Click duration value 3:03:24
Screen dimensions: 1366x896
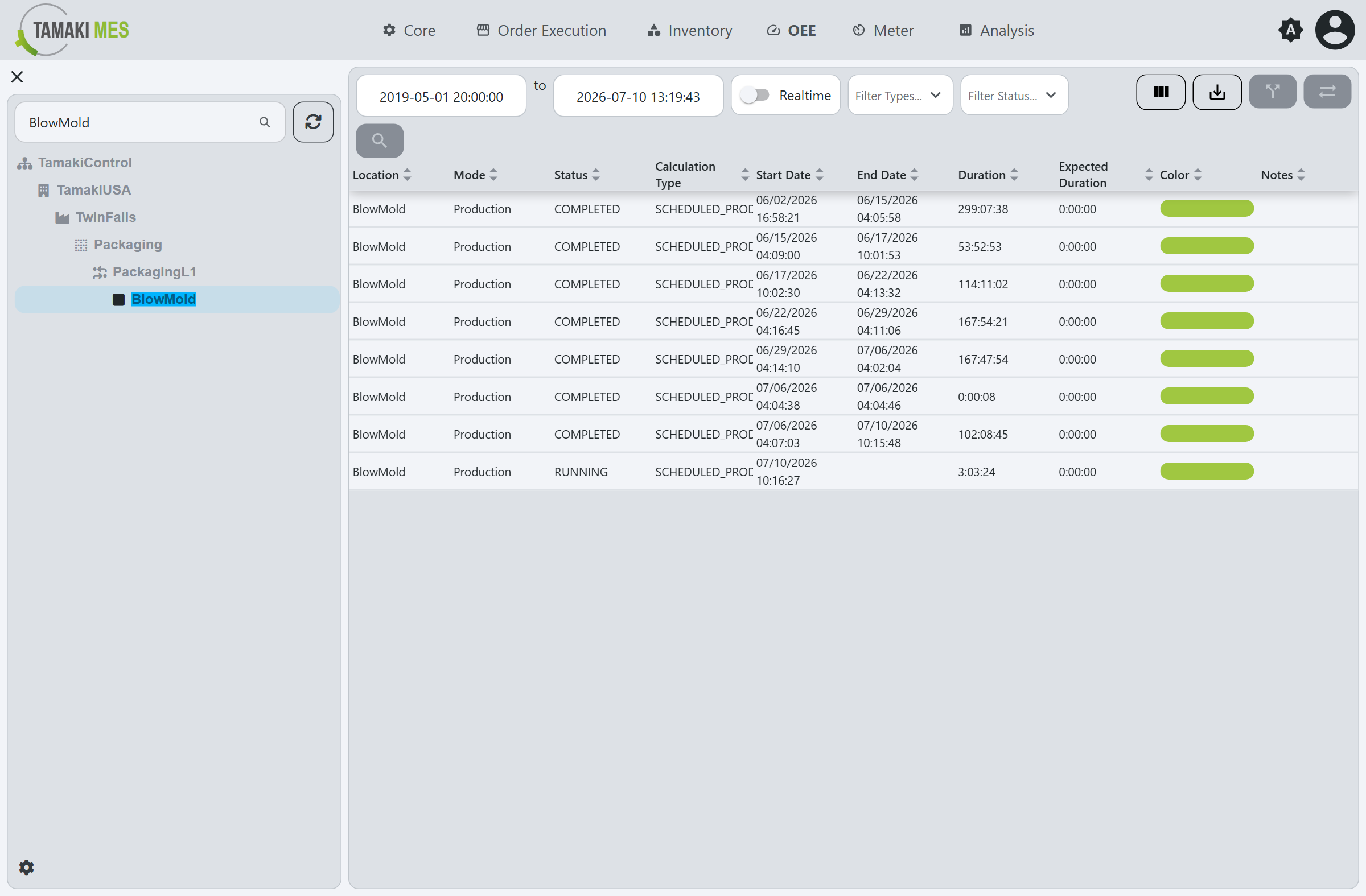click(976, 472)
